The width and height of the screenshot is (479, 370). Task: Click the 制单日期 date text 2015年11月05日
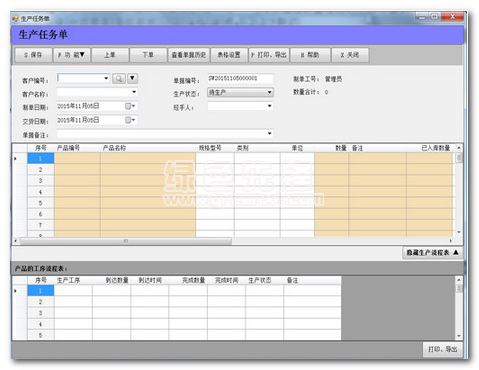point(78,106)
